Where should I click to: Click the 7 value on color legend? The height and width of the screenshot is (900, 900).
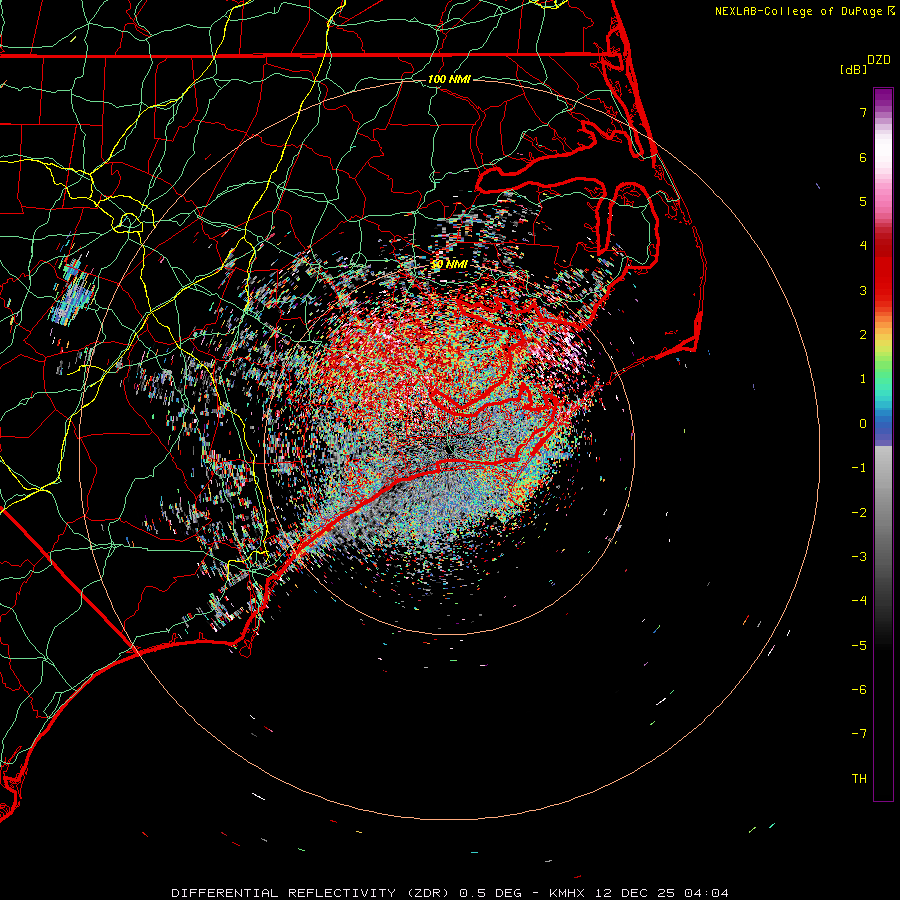863,112
